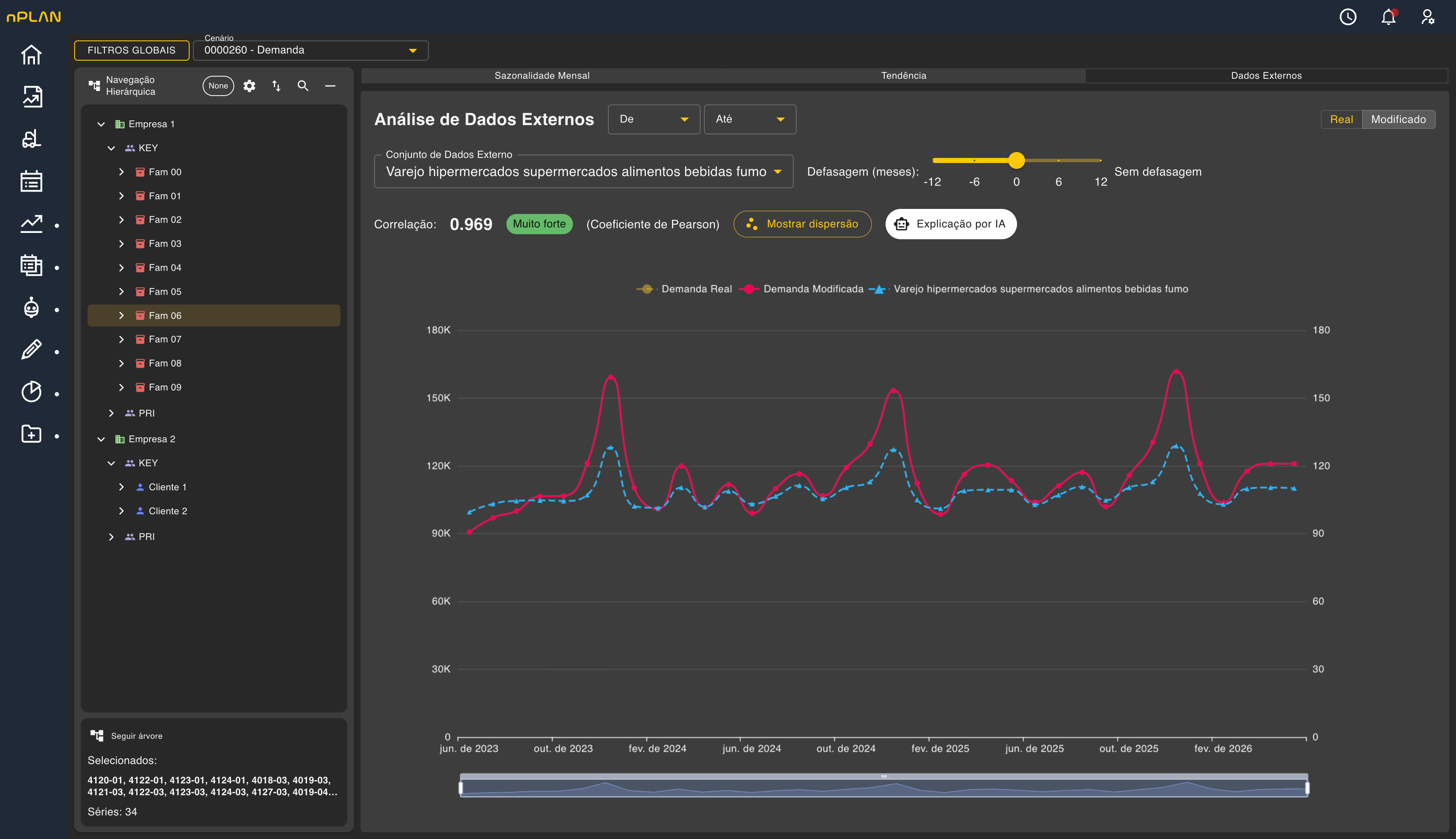Open the Cenário dropdown

click(310, 50)
